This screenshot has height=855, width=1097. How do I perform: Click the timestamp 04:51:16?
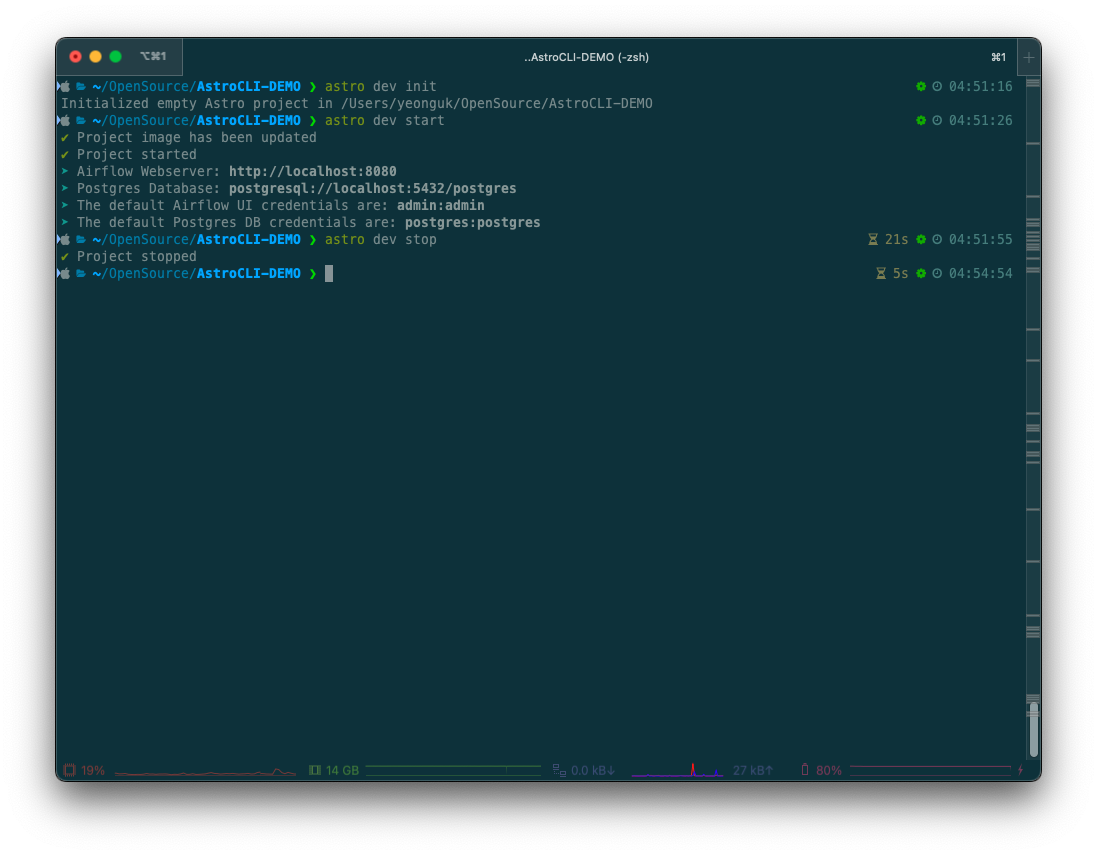pyautogui.click(x=980, y=86)
